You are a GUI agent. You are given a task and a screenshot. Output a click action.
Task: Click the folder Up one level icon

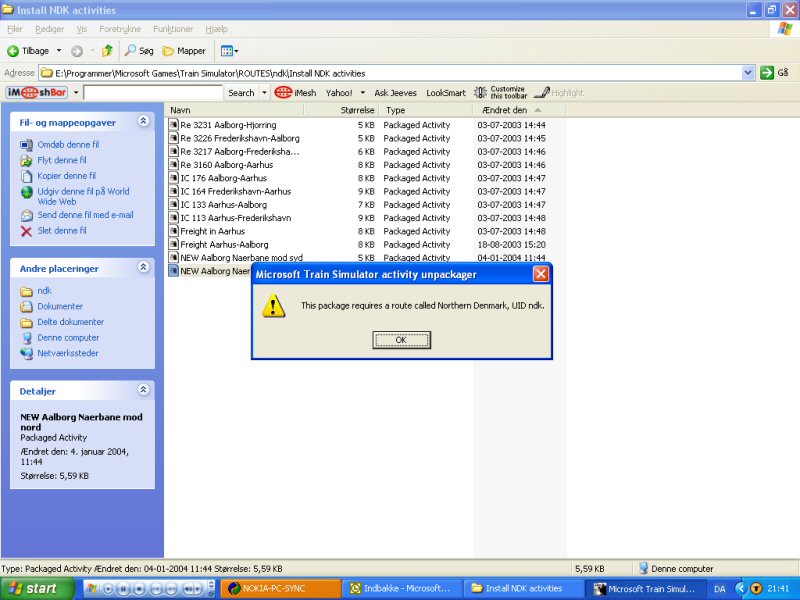coord(107,51)
